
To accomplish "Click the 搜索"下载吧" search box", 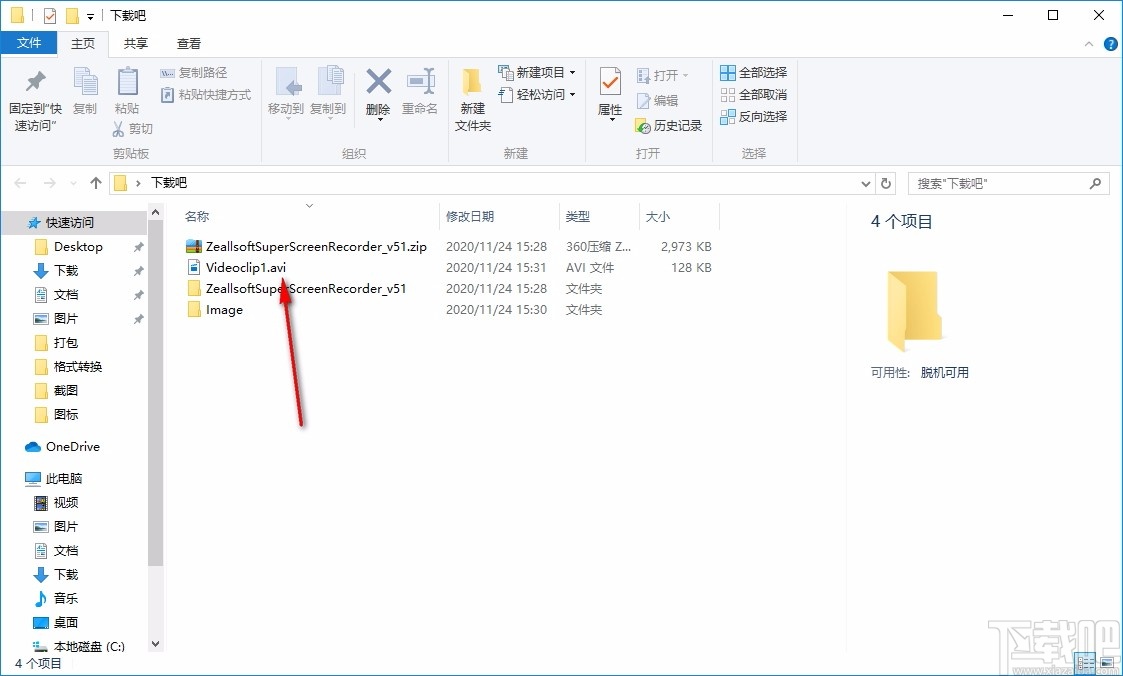I will (1000, 183).
